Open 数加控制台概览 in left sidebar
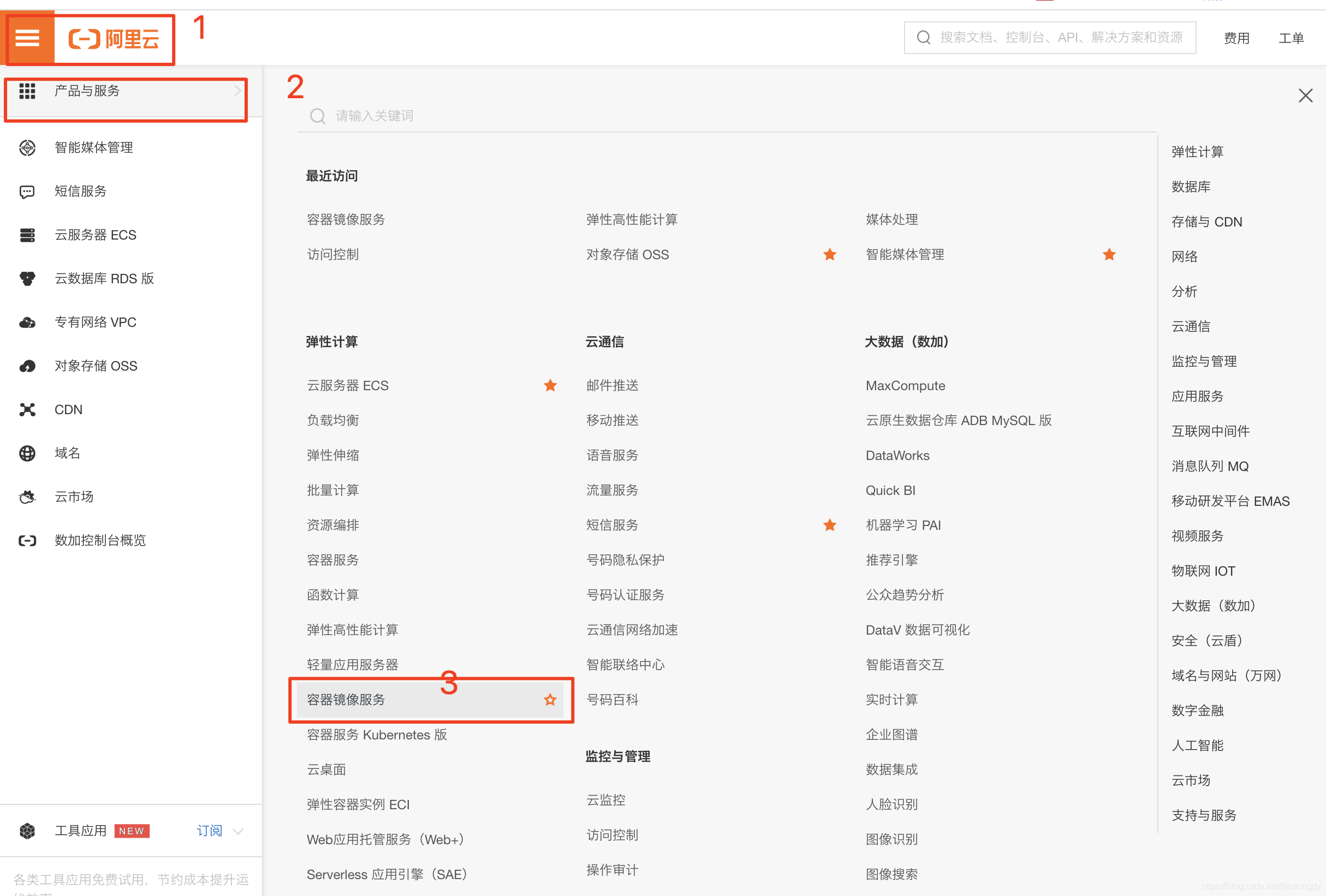The height and width of the screenshot is (896, 1326). [x=100, y=541]
